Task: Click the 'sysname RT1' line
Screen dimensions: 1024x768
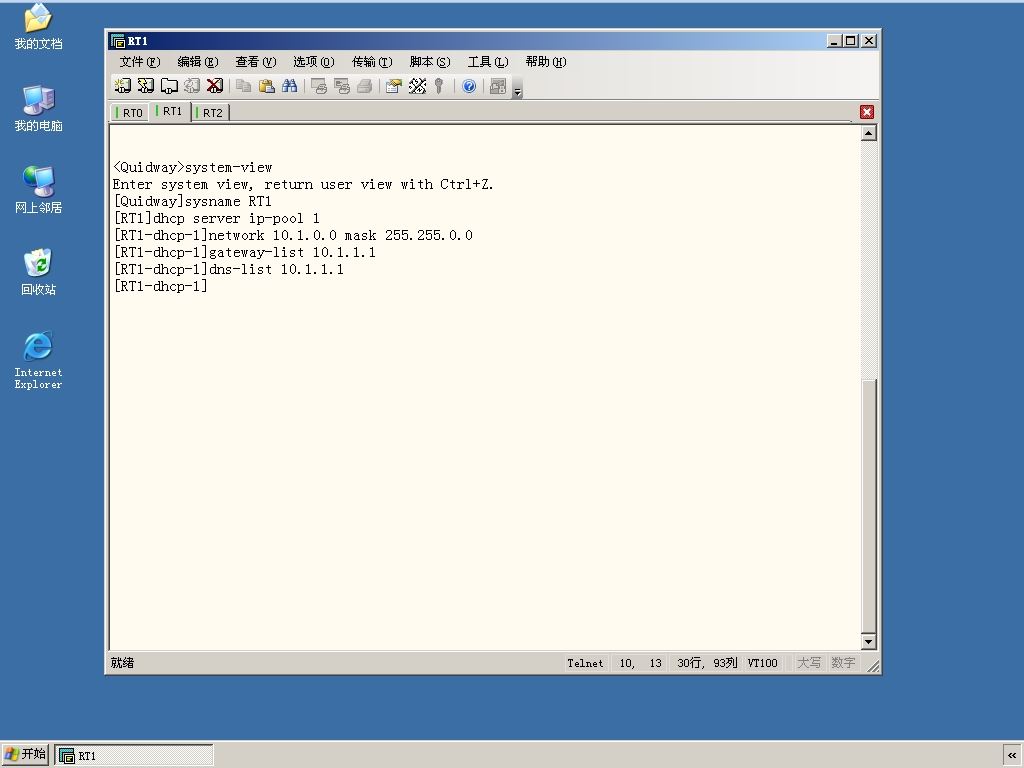Action: click(193, 201)
